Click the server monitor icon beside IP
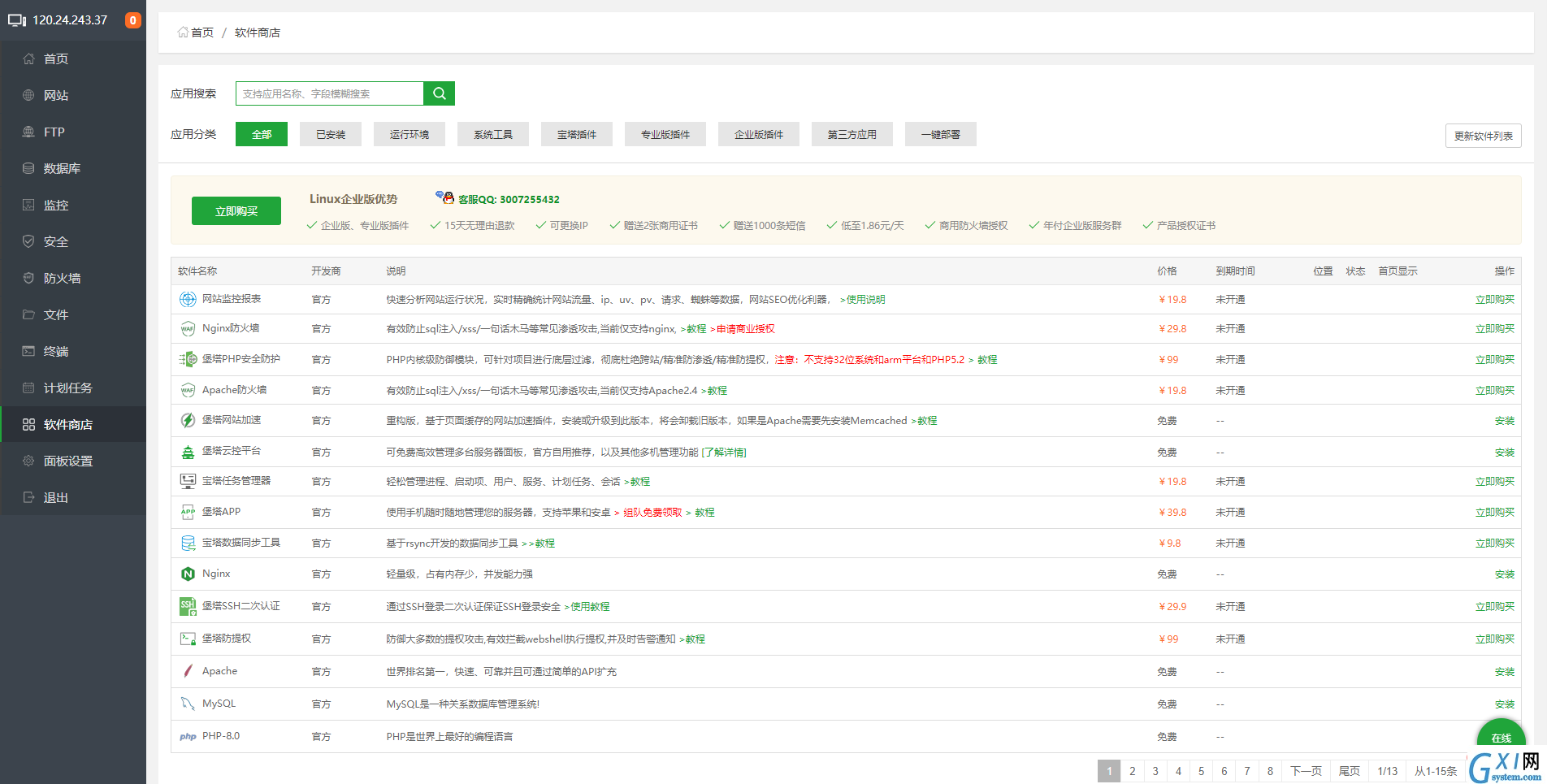 click(x=17, y=20)
